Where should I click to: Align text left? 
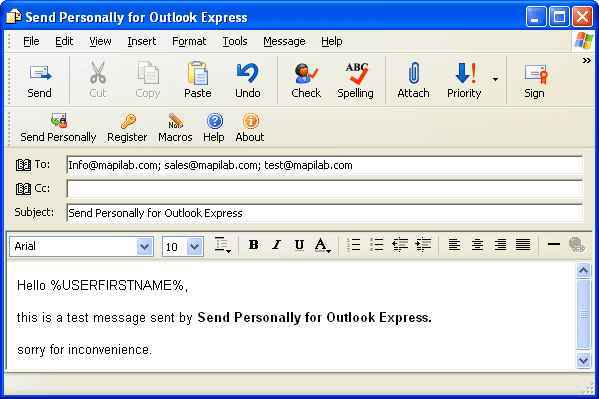[x=454, y=245]
